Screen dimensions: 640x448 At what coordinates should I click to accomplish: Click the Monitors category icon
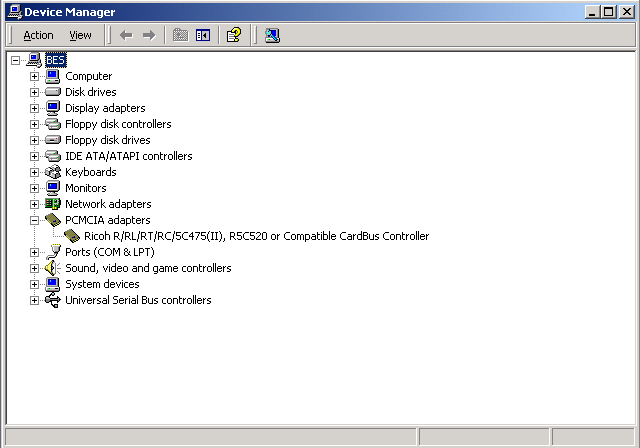53,188
